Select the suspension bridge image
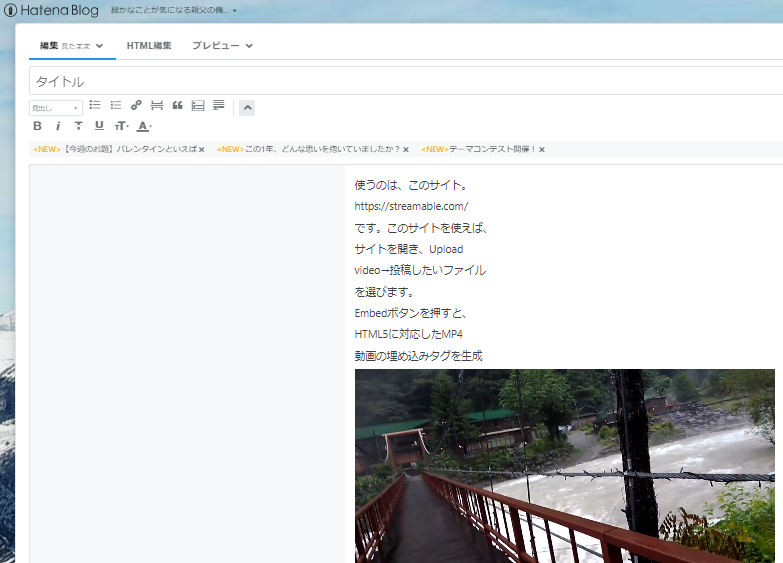 565,466
